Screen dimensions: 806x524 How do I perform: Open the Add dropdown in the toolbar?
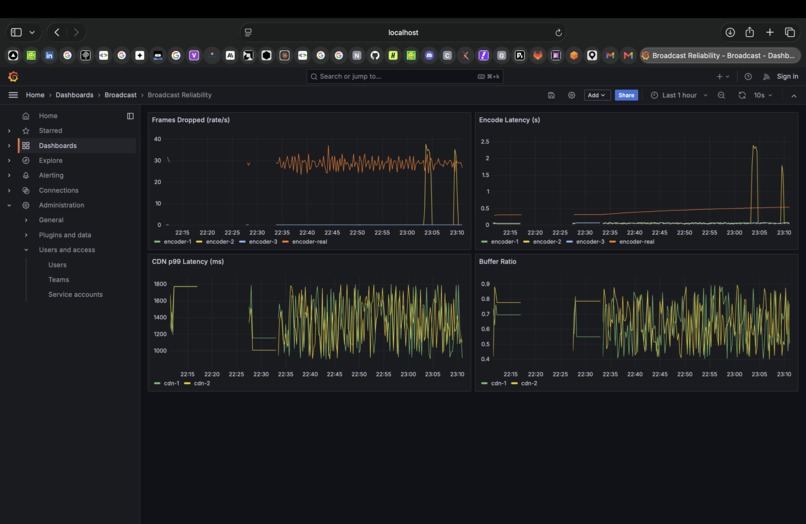597,95
